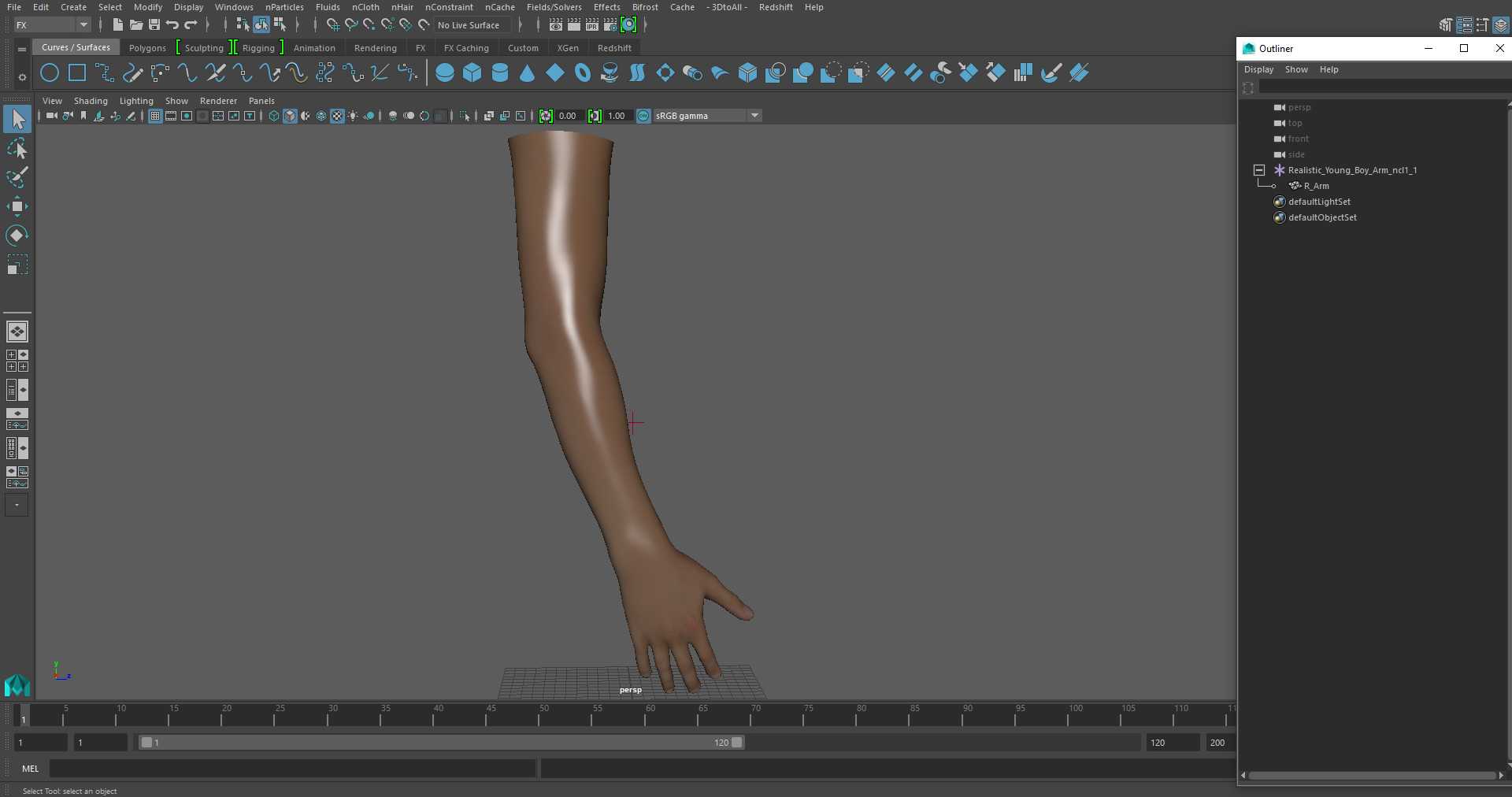Screen dimensions: 1512x797
Task: Activate the Lasso Select tool
Action: click(x=17, y=149)
